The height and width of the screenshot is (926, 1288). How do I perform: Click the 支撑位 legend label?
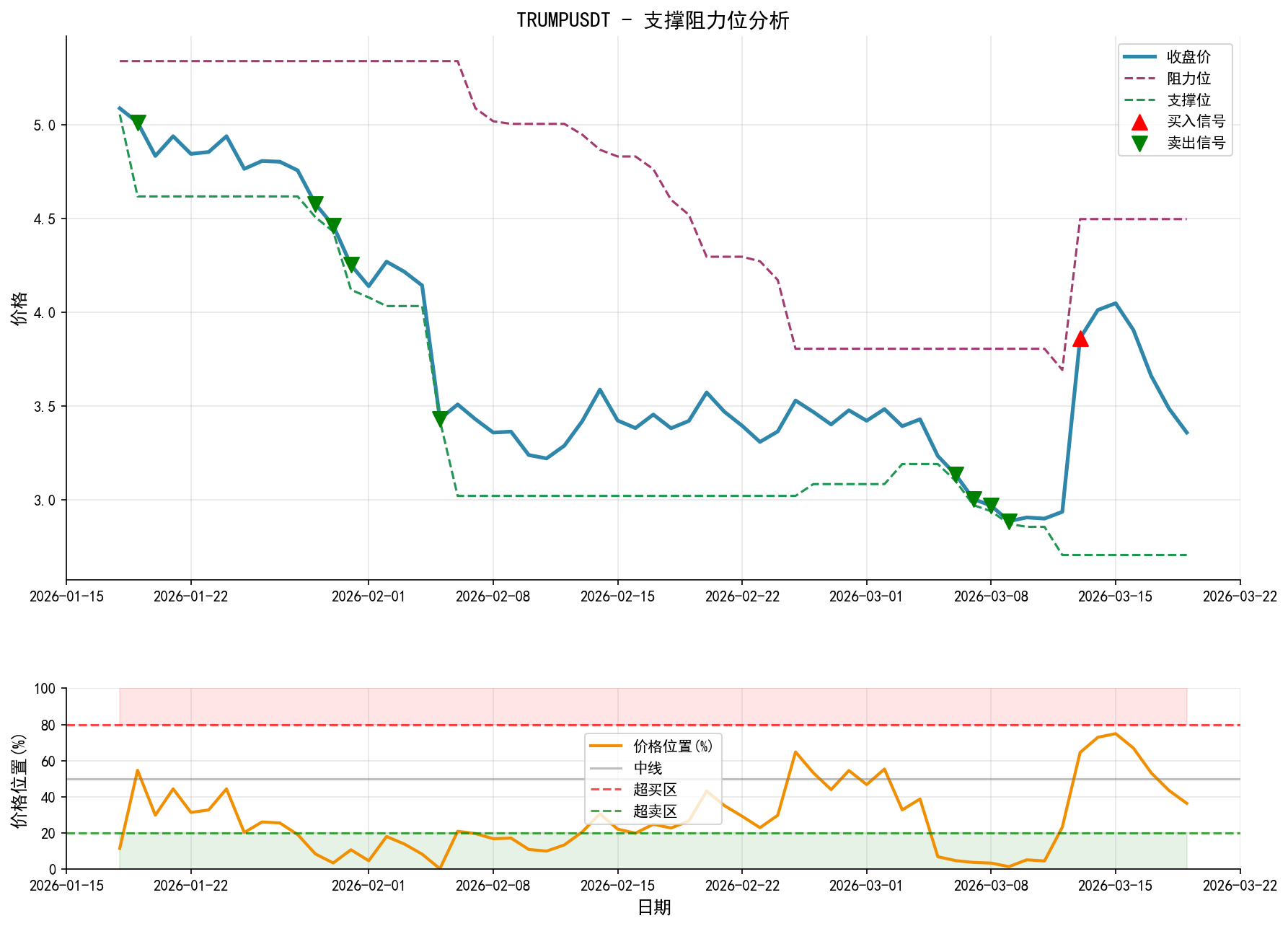point(1188,100)
